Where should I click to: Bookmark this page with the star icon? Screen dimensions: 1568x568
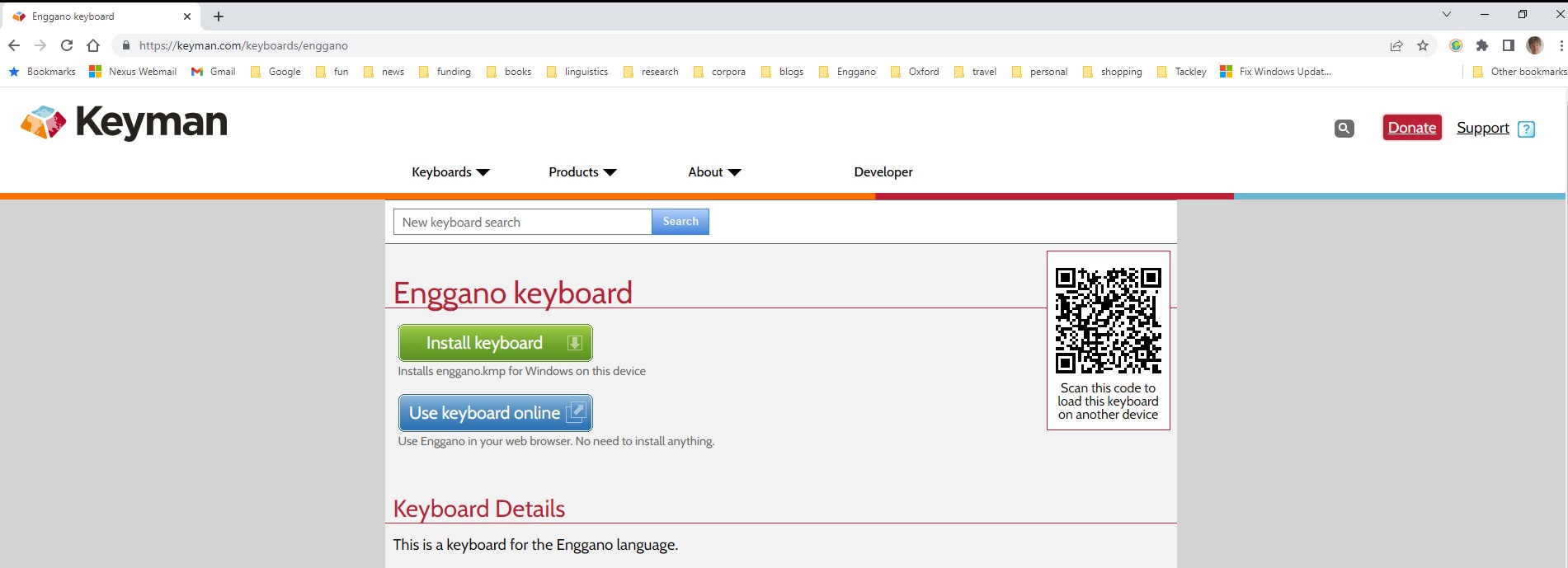[1423, 46]
